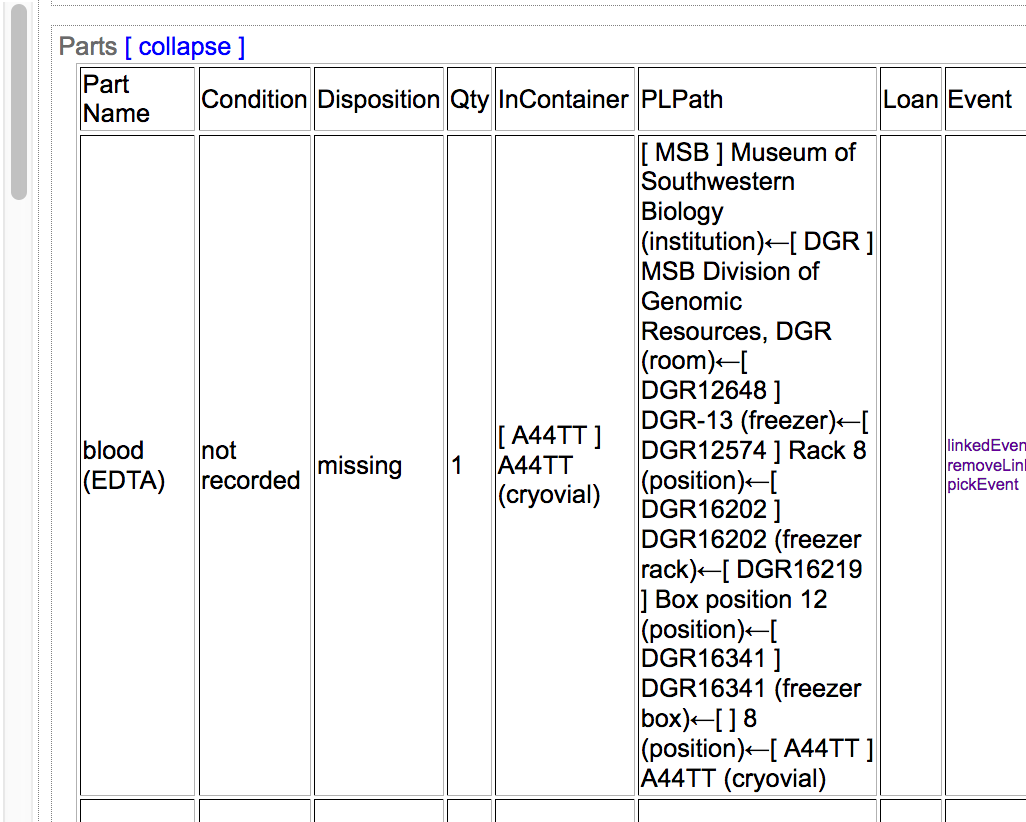Image resolution: width=1026 pixels, height=822 pixels.
Task: Select the Qty column header
Action: (469, 99)
